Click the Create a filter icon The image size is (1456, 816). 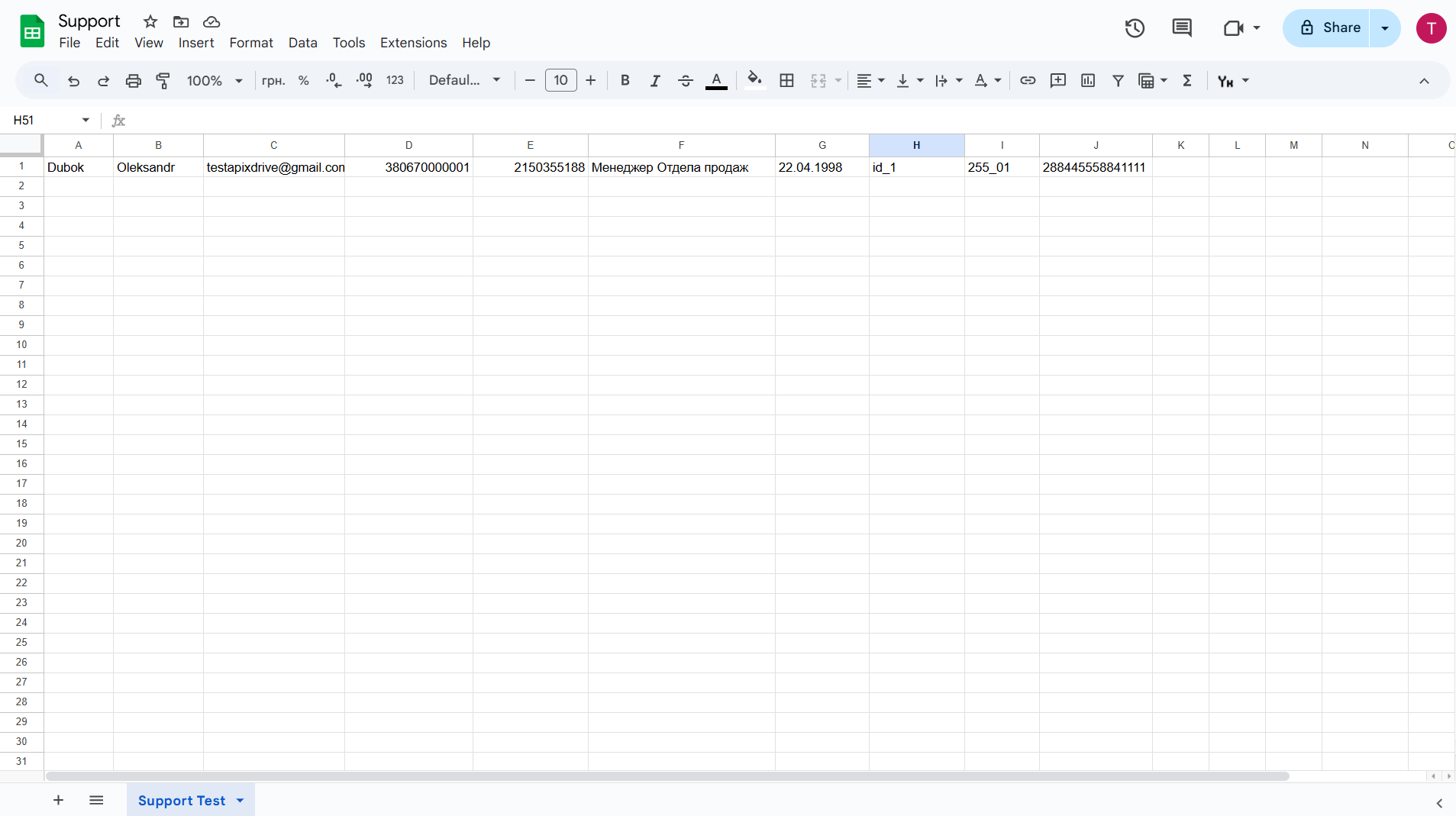coord(1118,81)
